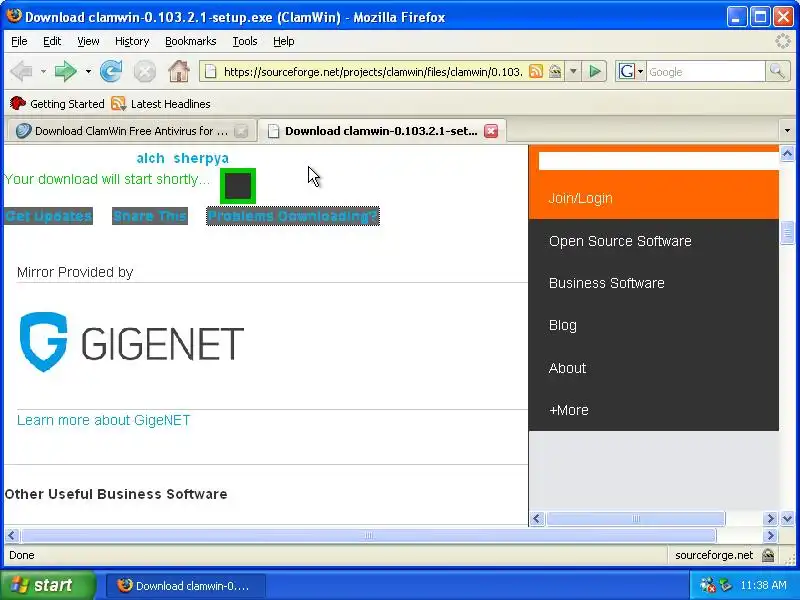Viewport: 800px width, 600px height.
Task: Close the ClamWin Free Antivirus tab
Action: (x=241, y=131)
